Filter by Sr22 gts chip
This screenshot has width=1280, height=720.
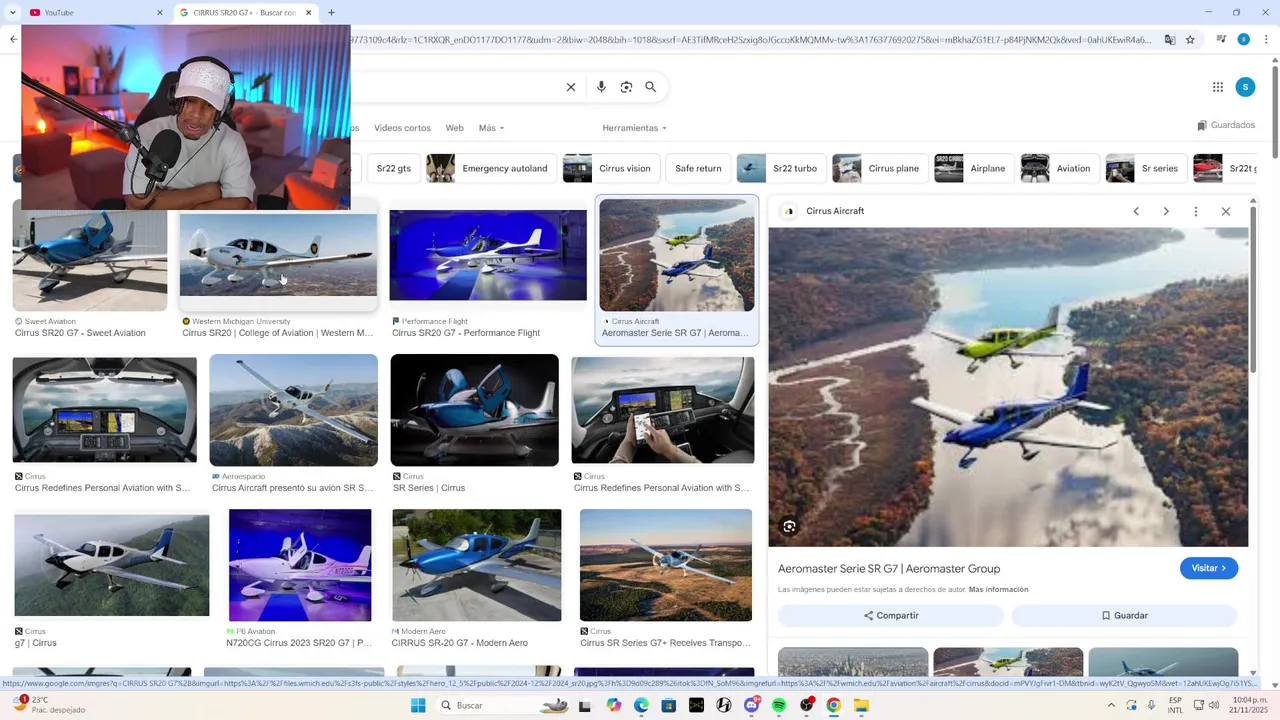click(x=394, y=168)
